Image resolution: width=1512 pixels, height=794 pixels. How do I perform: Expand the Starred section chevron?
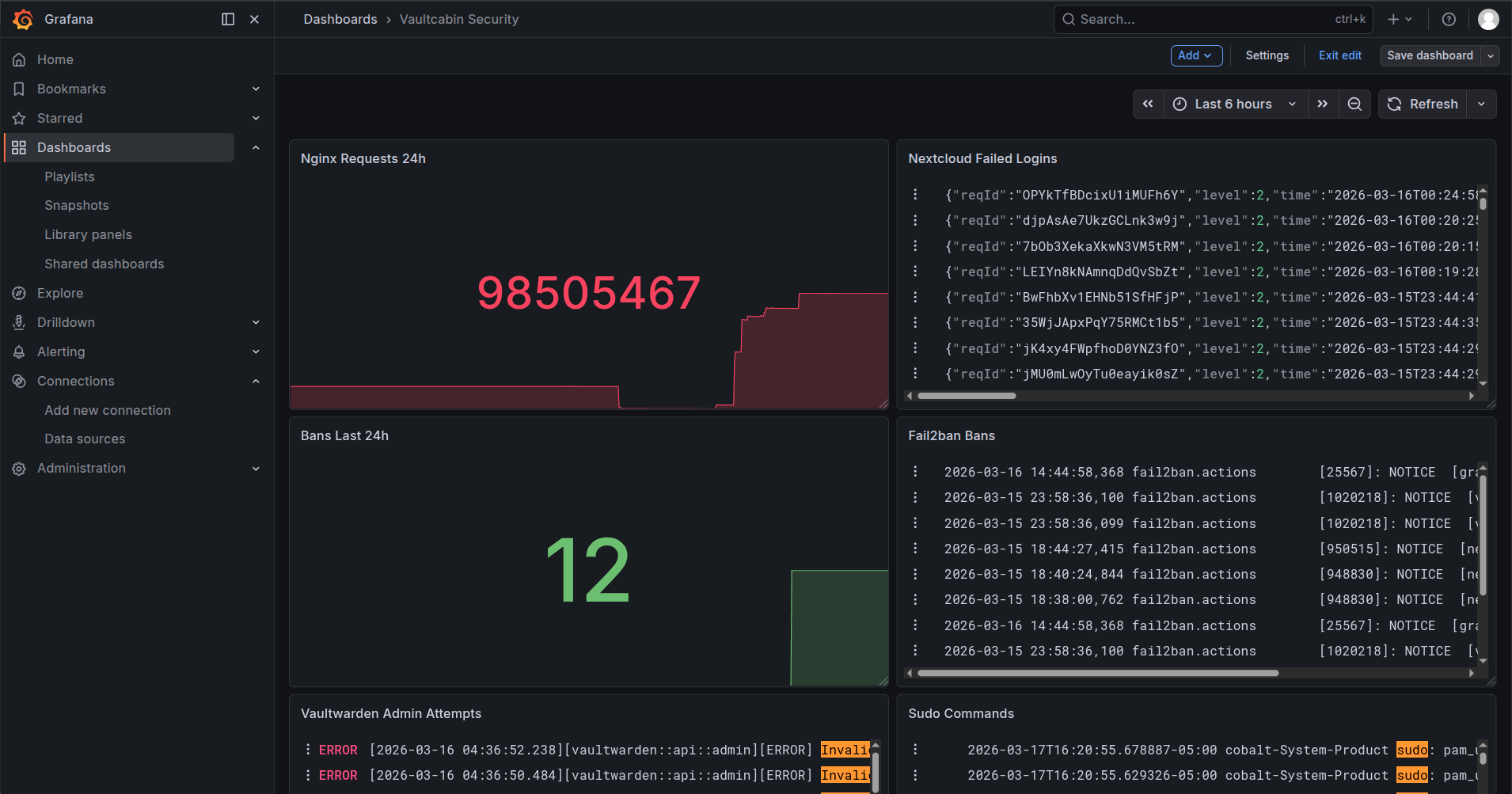click(x=256, y=118)
